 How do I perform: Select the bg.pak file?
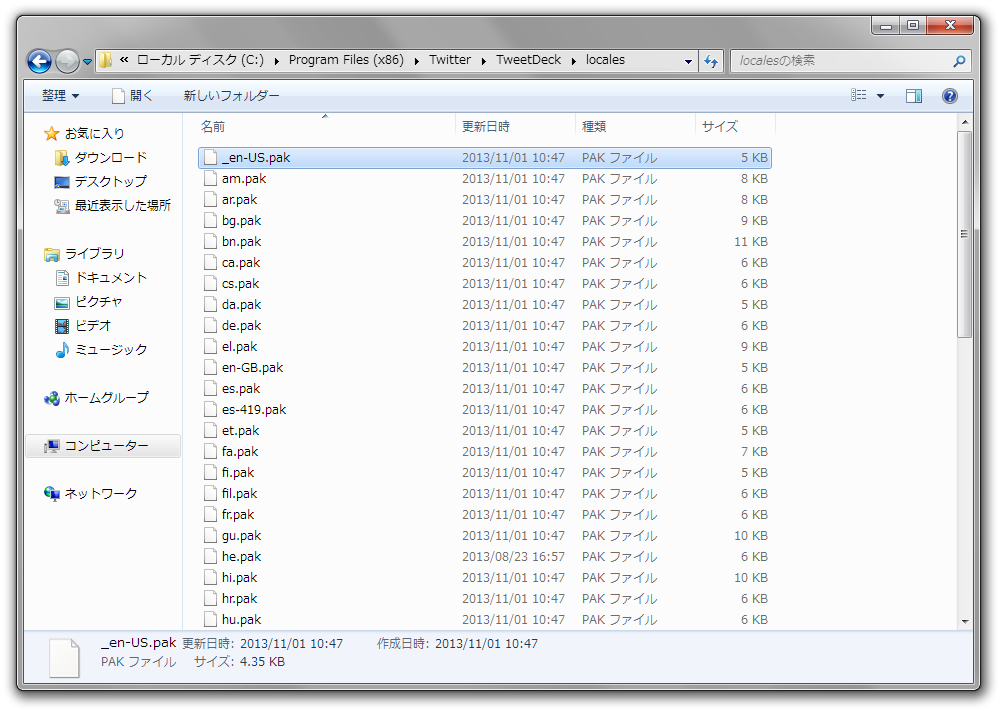click(x=485, y=221)
